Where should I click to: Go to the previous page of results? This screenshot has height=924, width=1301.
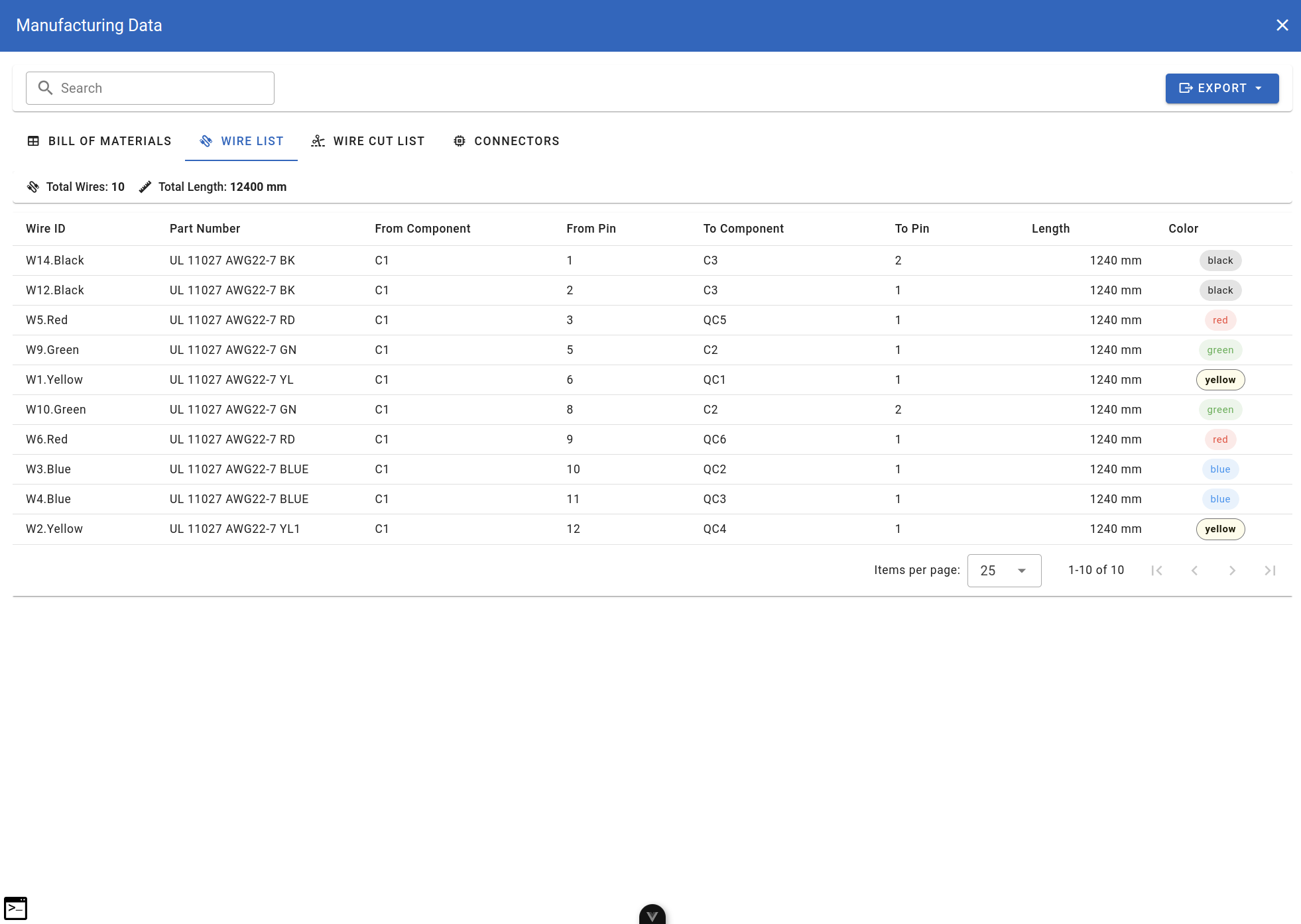point(1194,571)
